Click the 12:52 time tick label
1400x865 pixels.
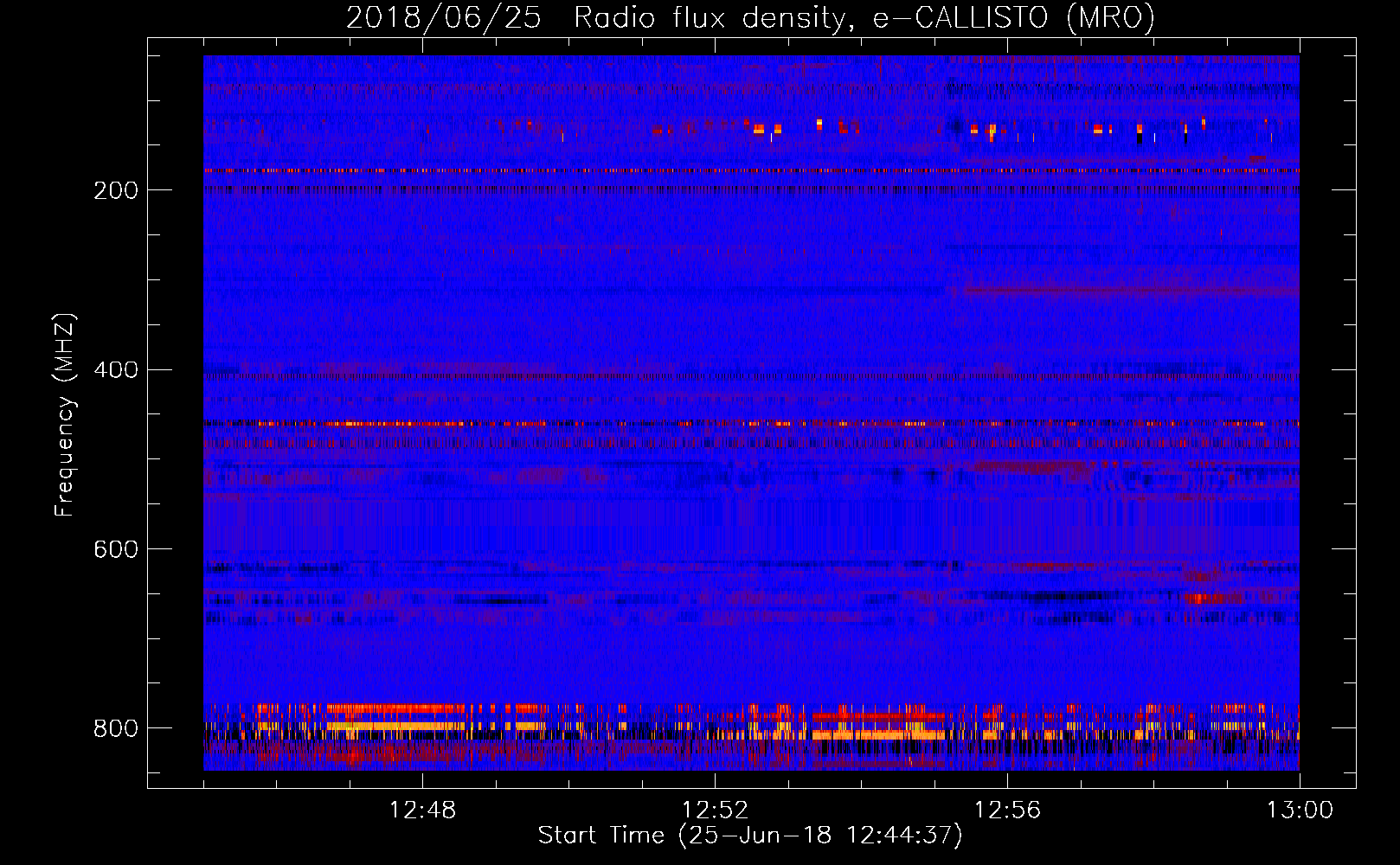715,811
